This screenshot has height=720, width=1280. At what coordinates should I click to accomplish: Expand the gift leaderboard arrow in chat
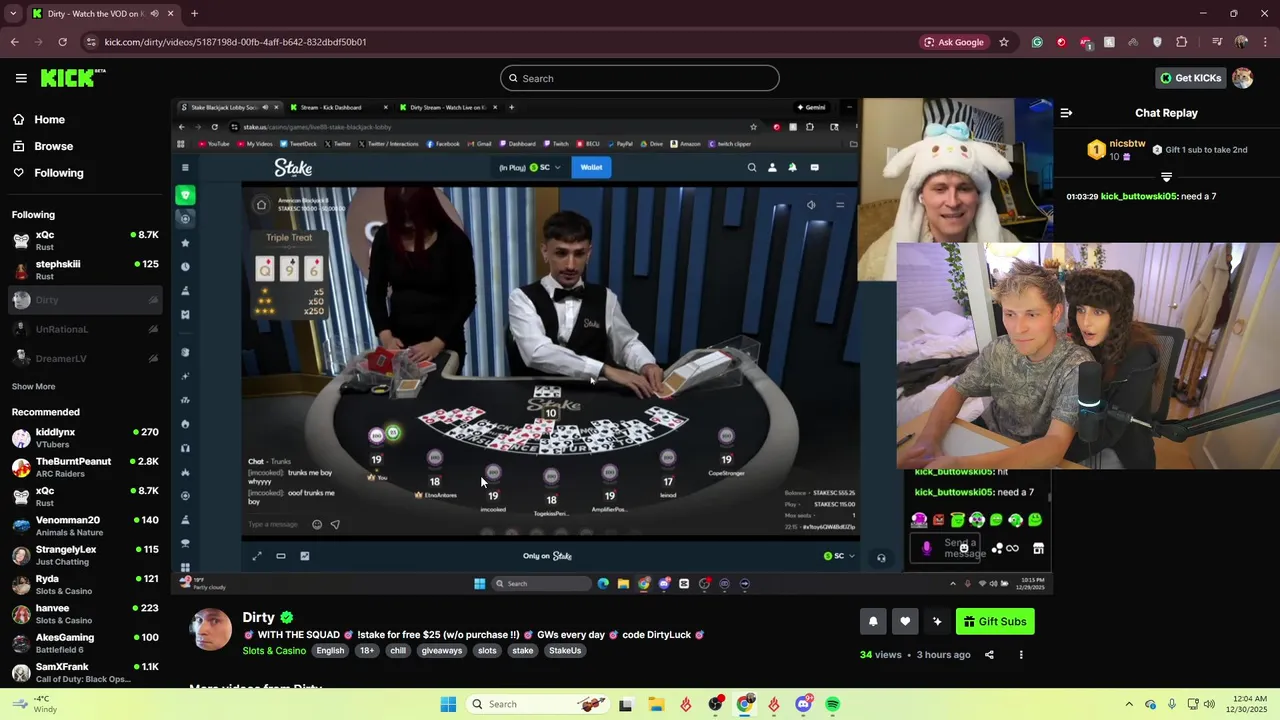pos(1166,177)
